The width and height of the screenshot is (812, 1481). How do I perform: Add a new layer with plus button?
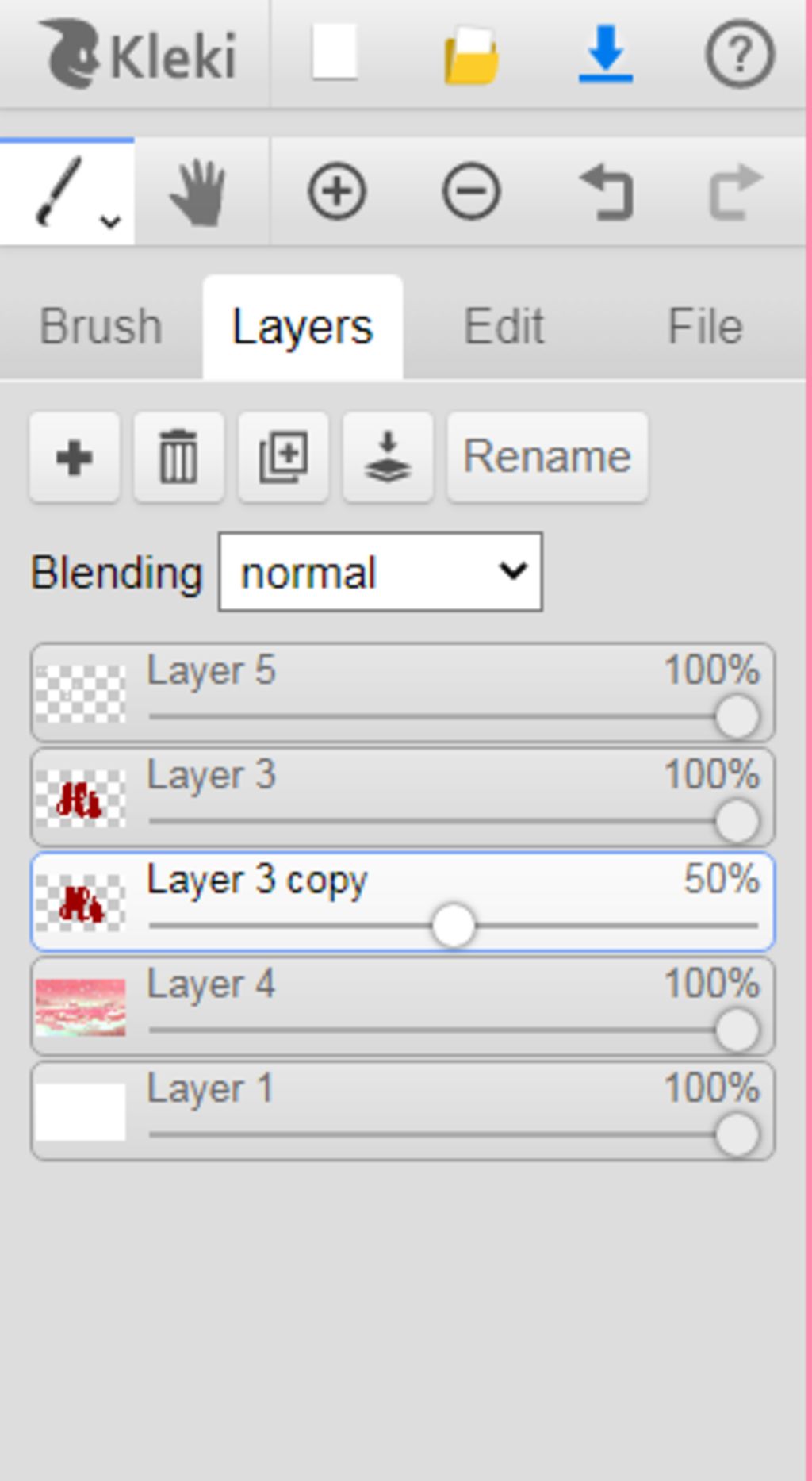(75, 457)
